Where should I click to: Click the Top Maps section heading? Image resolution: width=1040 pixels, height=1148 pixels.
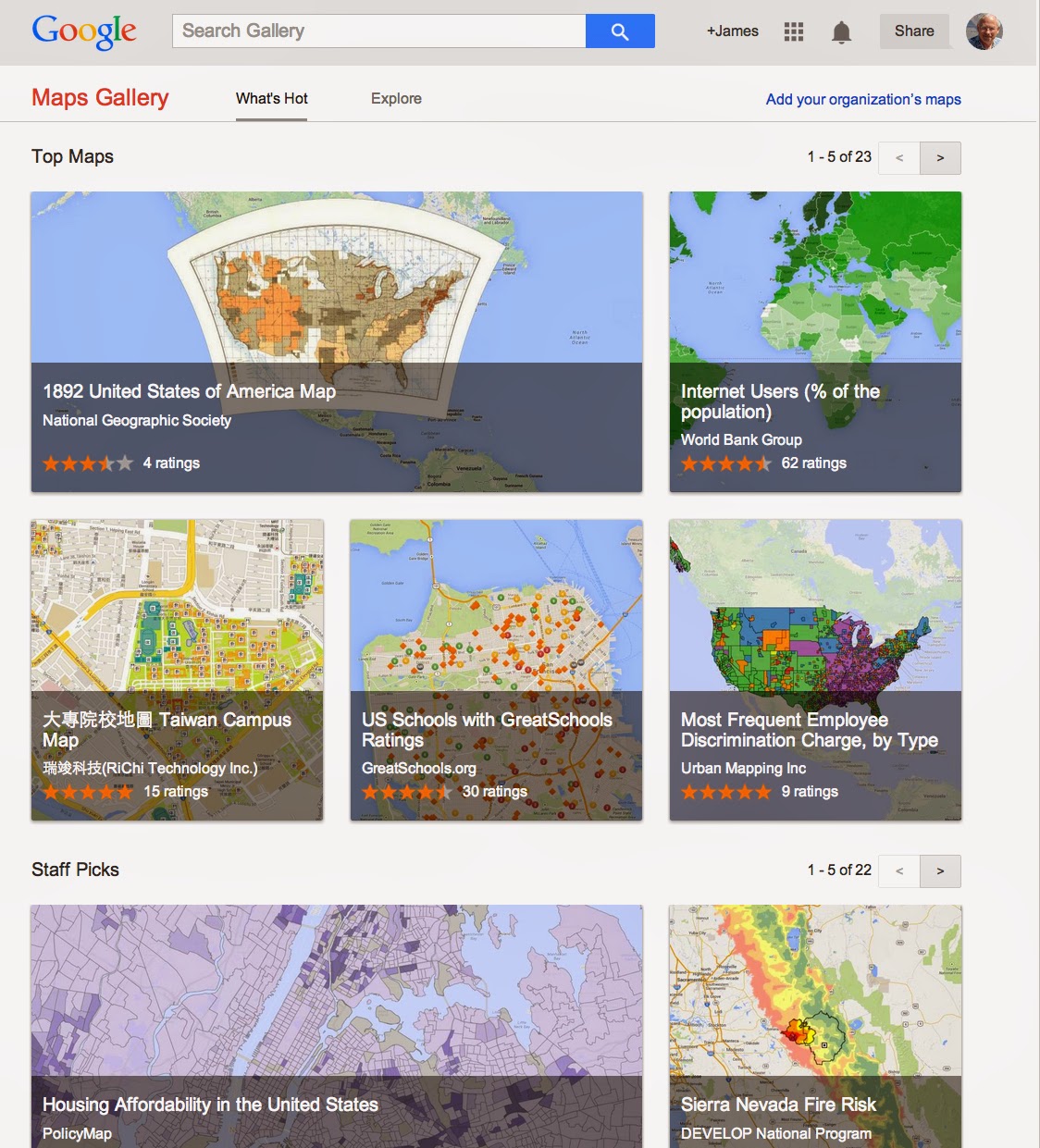[x=72, y=156]
